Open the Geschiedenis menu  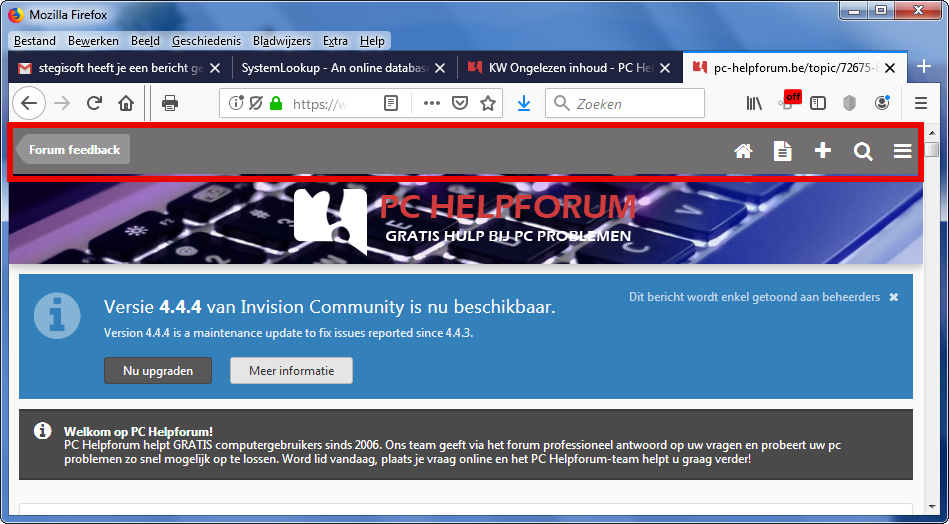coord(206,41)
